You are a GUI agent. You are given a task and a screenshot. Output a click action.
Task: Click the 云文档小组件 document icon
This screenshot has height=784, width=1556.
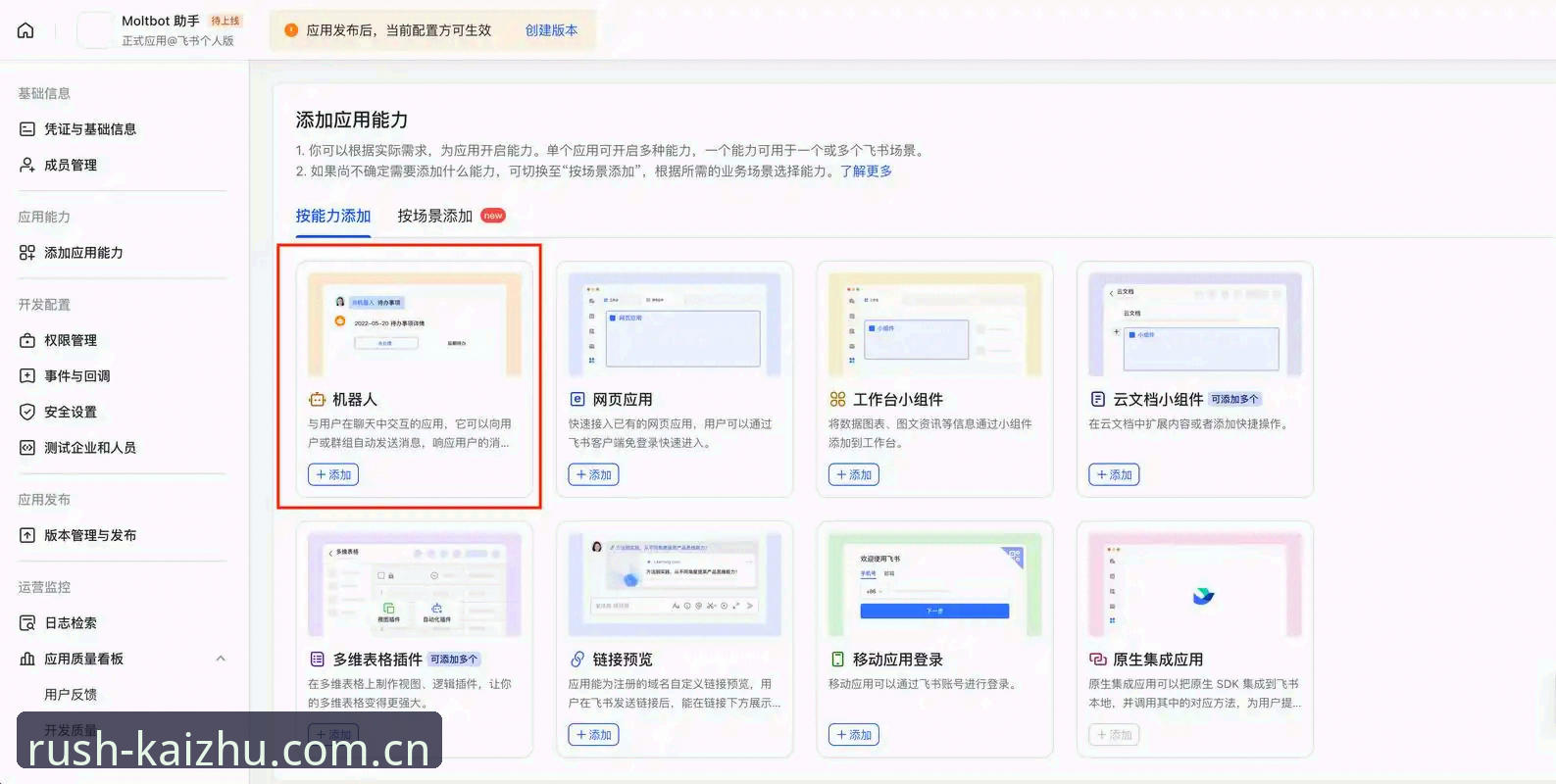[x=1098, y=399]
